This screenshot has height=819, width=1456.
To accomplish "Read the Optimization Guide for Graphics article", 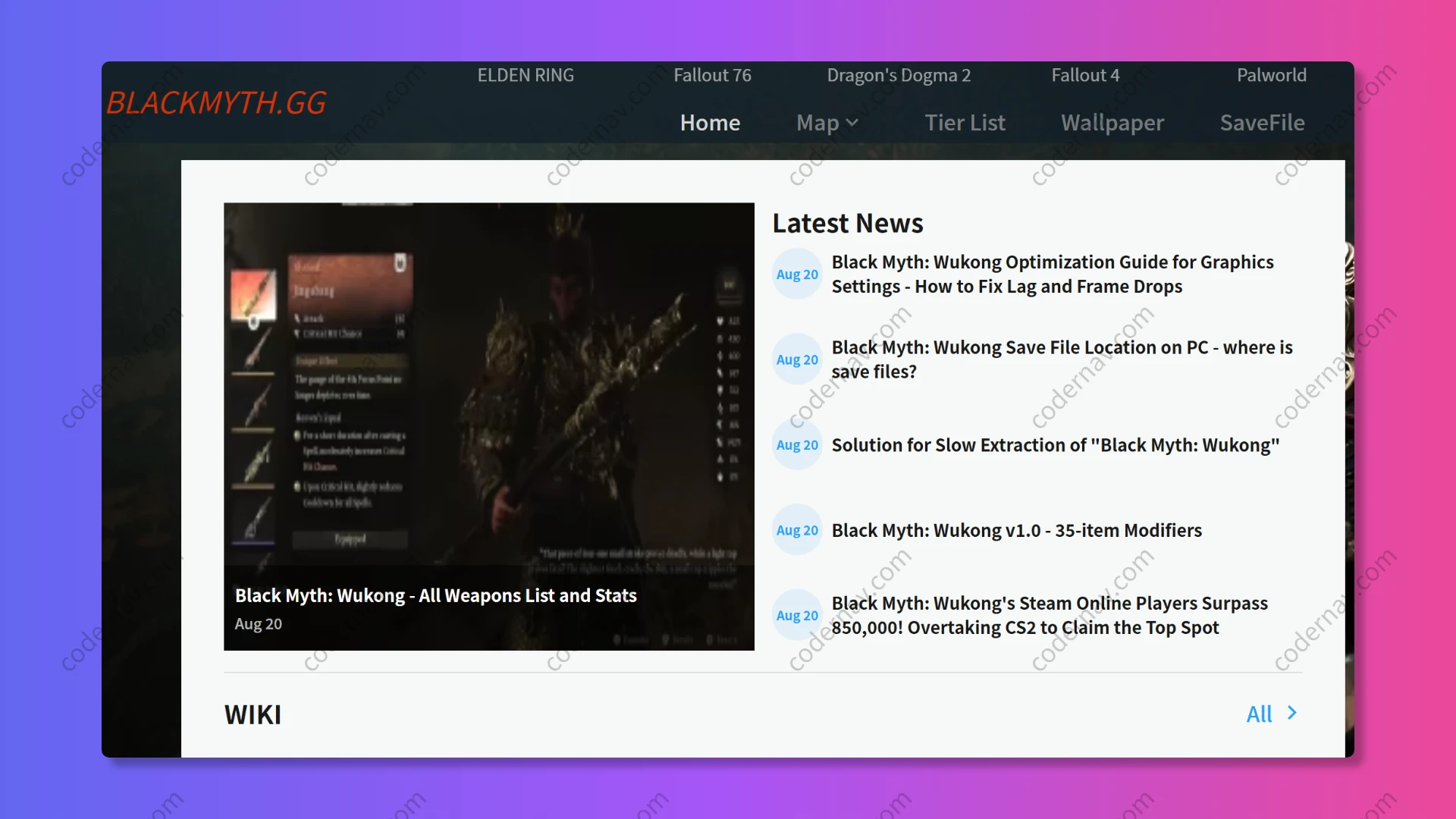I will (1052, 274).
